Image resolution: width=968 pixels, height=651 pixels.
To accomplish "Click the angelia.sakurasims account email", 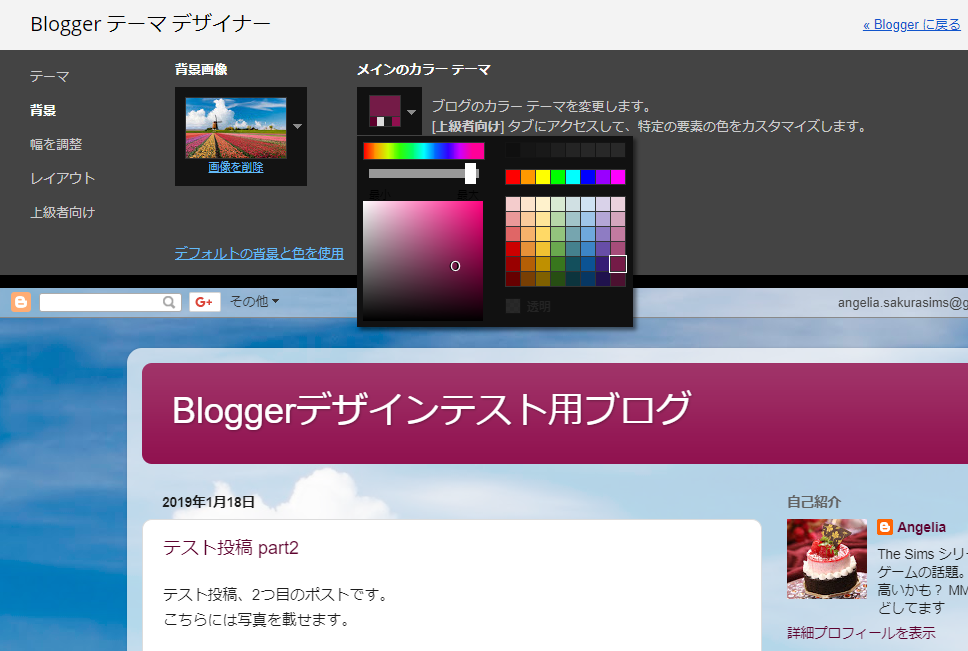I will [x=903, y=302].
